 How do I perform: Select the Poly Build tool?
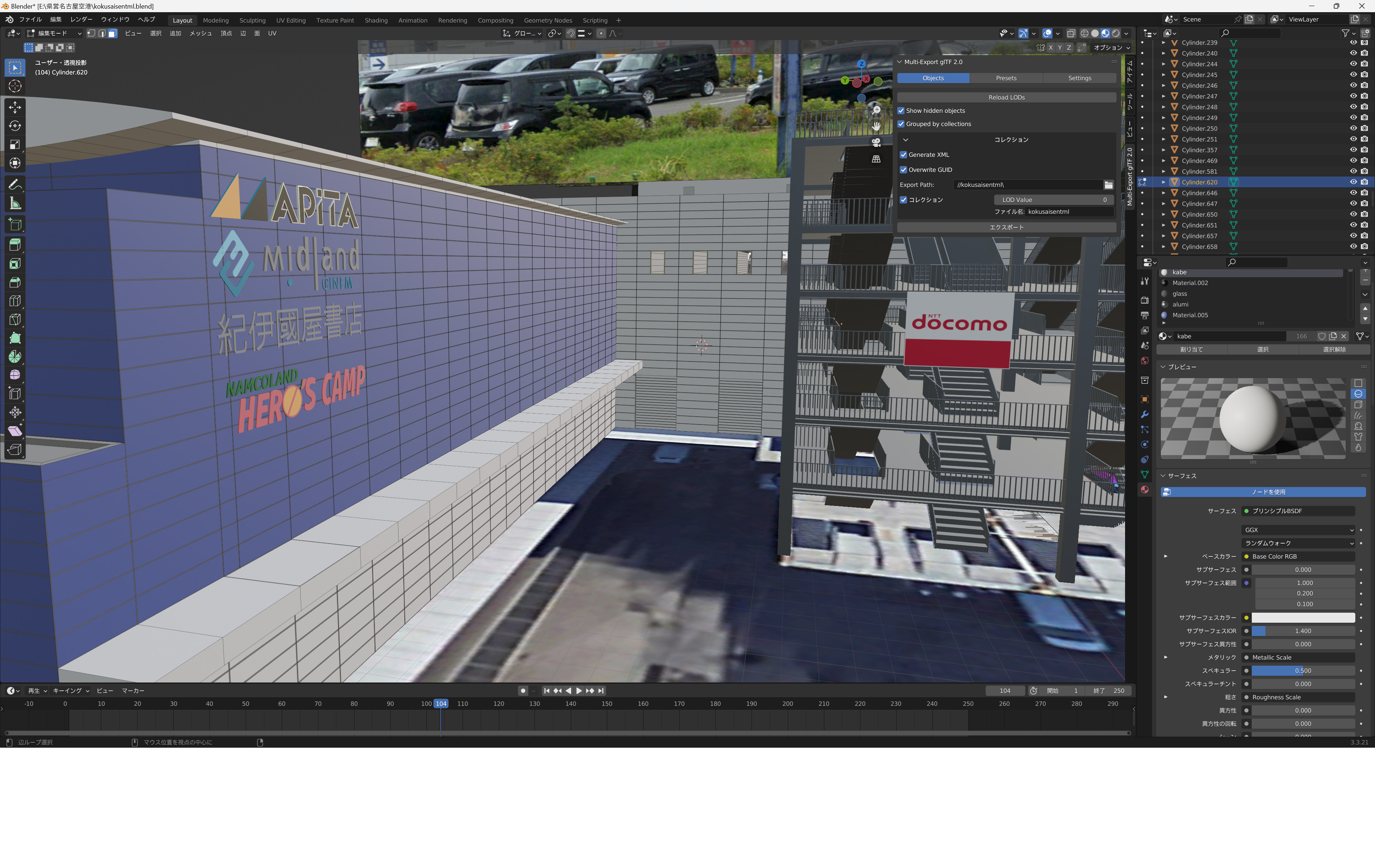click(15, 338)
